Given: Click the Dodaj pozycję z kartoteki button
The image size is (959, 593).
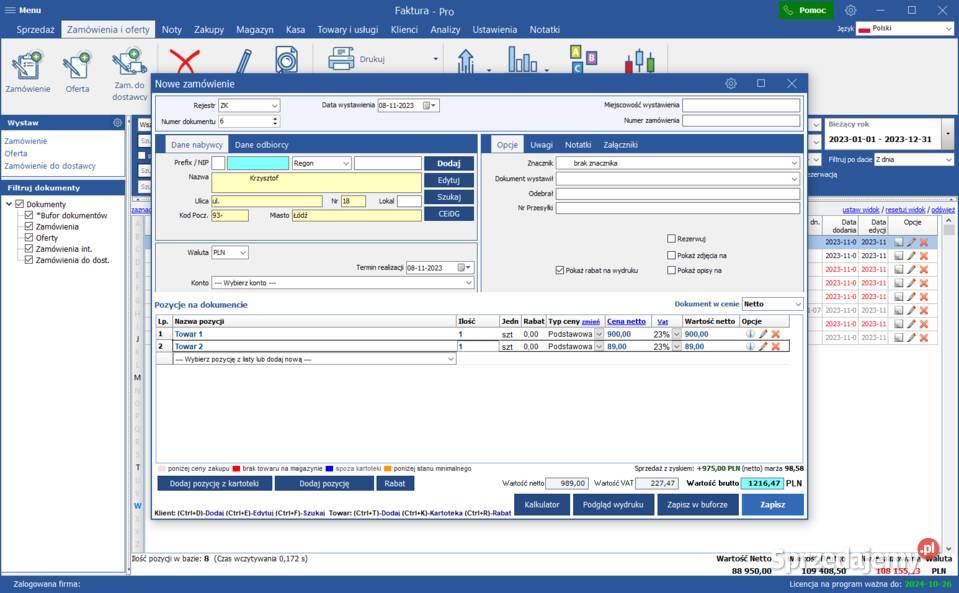Looking at the screenshot, I should click(214, 483).
